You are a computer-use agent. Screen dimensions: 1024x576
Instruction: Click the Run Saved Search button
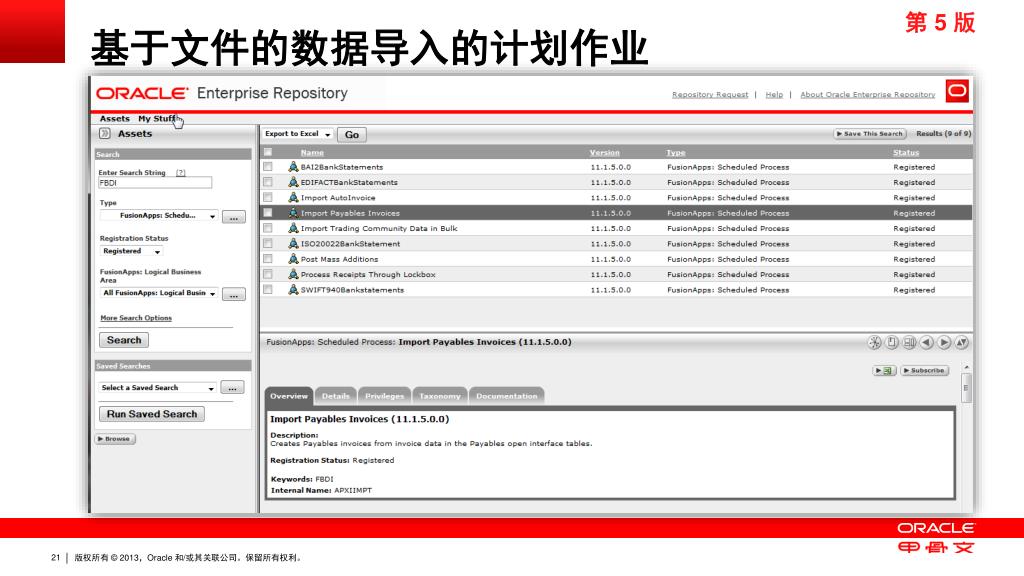point(152,414)
